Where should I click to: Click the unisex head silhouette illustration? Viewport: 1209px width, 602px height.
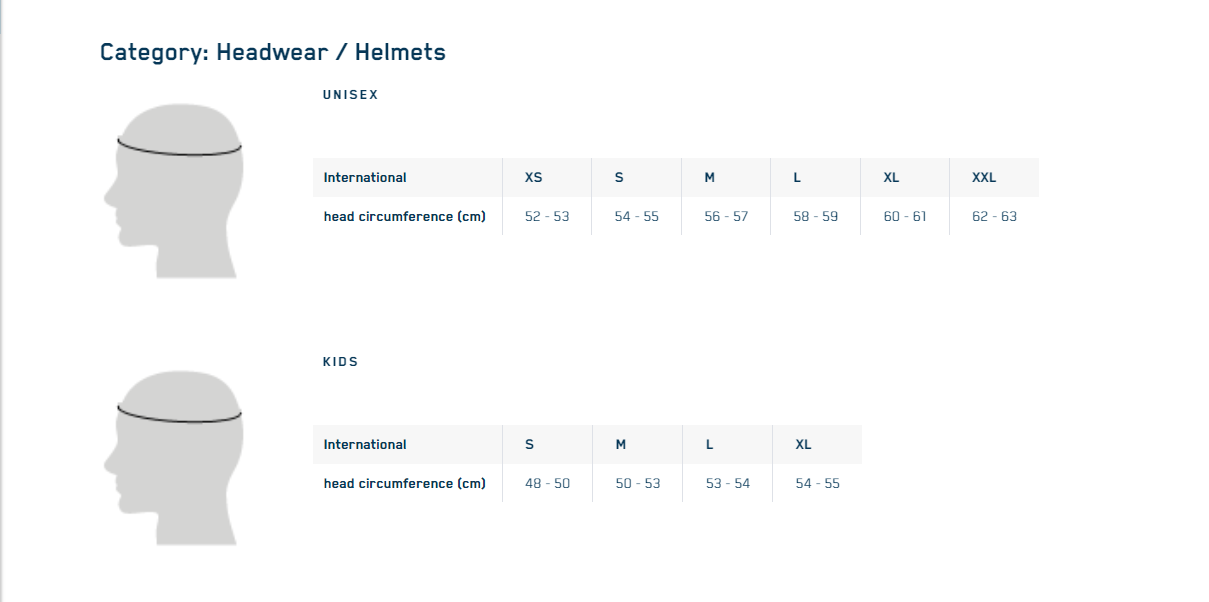tap(175, 190)
